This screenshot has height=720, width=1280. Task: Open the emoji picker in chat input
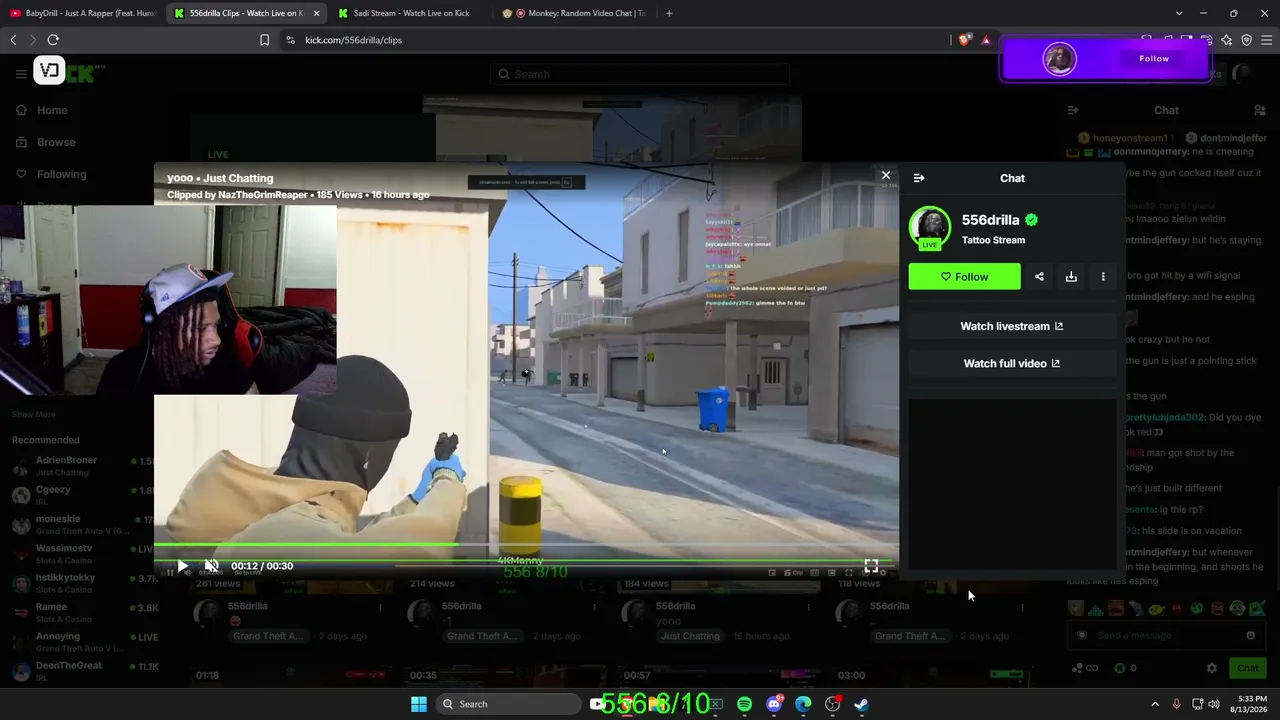[1250, 635]
